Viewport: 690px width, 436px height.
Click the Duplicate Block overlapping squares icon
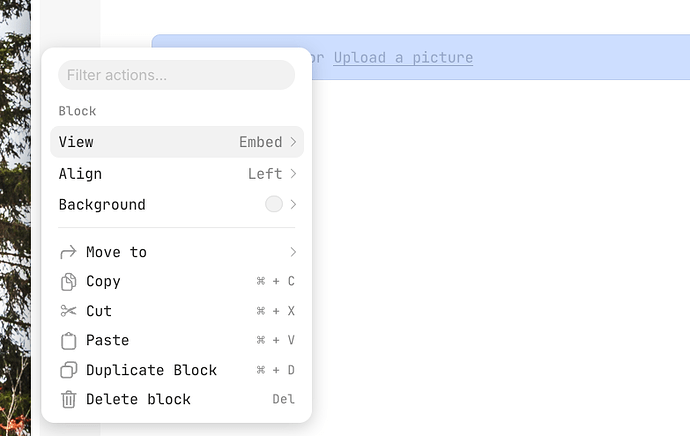(68, 370)
